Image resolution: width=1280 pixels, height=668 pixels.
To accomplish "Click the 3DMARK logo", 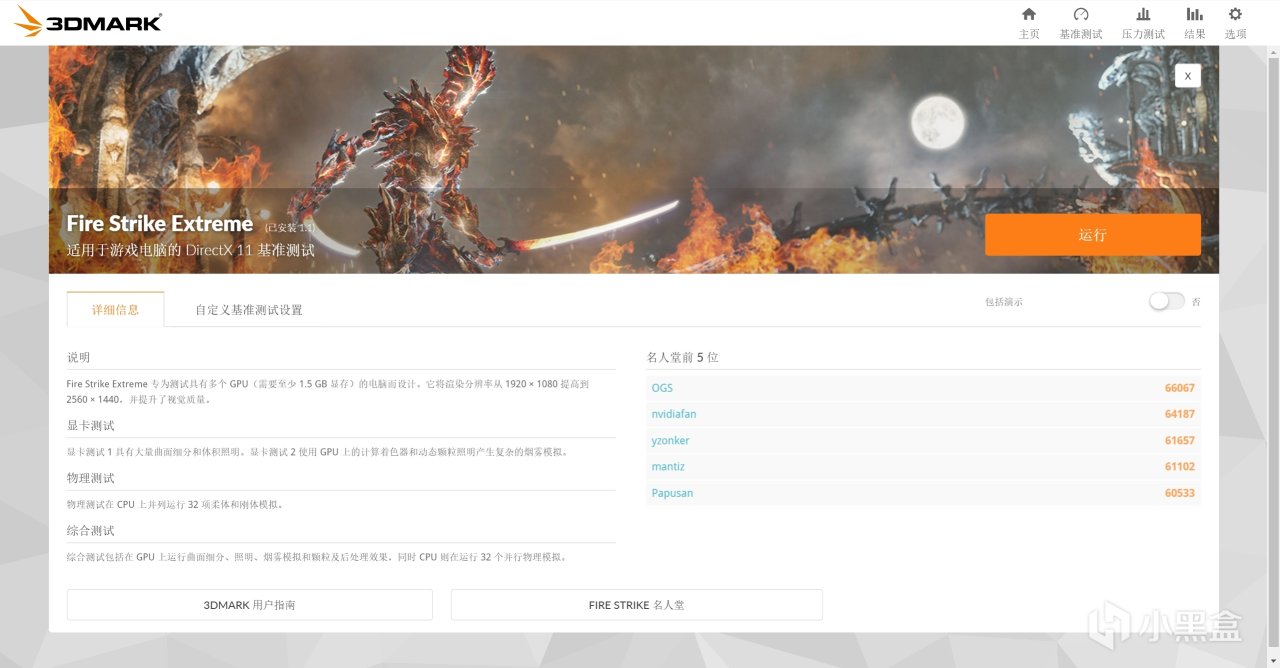I will point(88,22).
